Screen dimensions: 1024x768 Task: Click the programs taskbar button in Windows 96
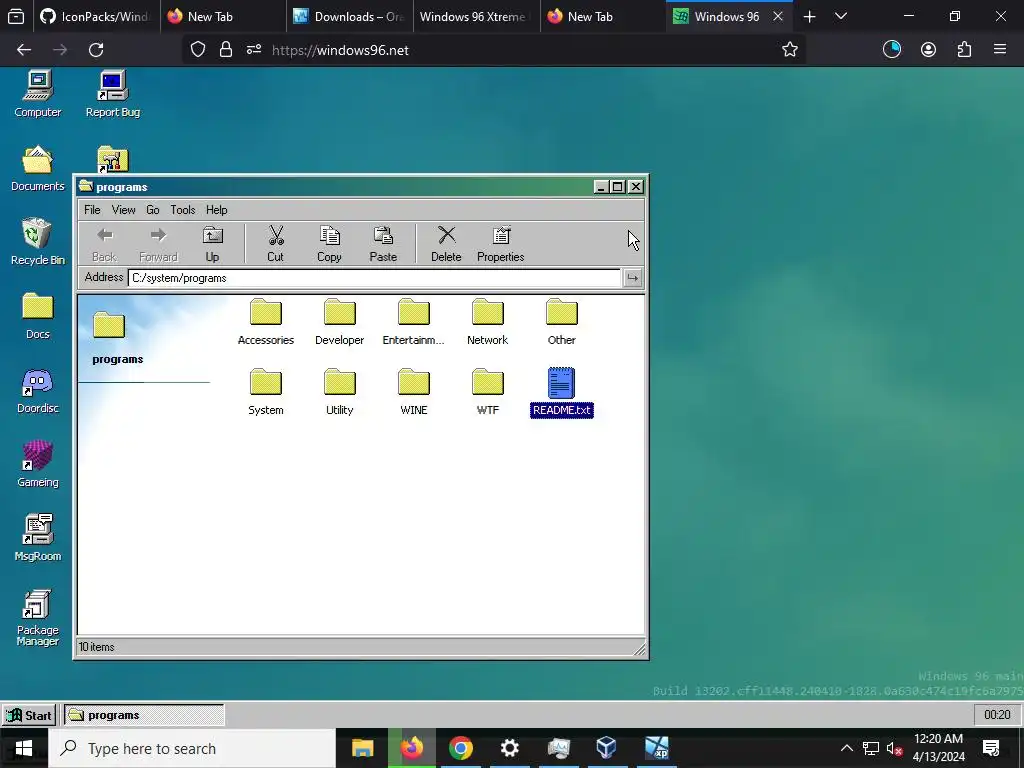pos(144,715)
